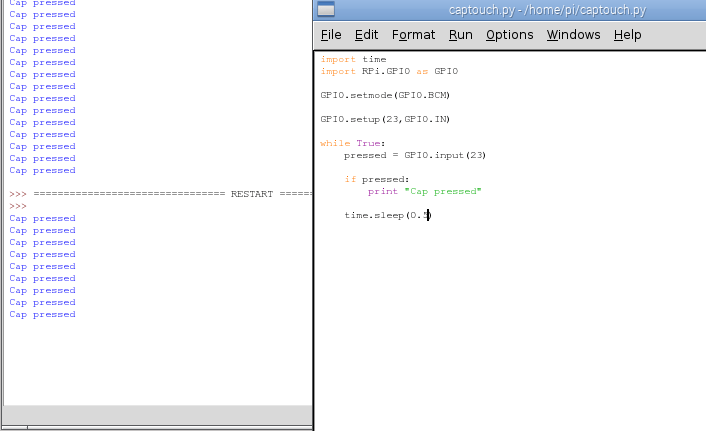The image size is (706, 431).
Task: Open the Options menu
Action: 509,35
